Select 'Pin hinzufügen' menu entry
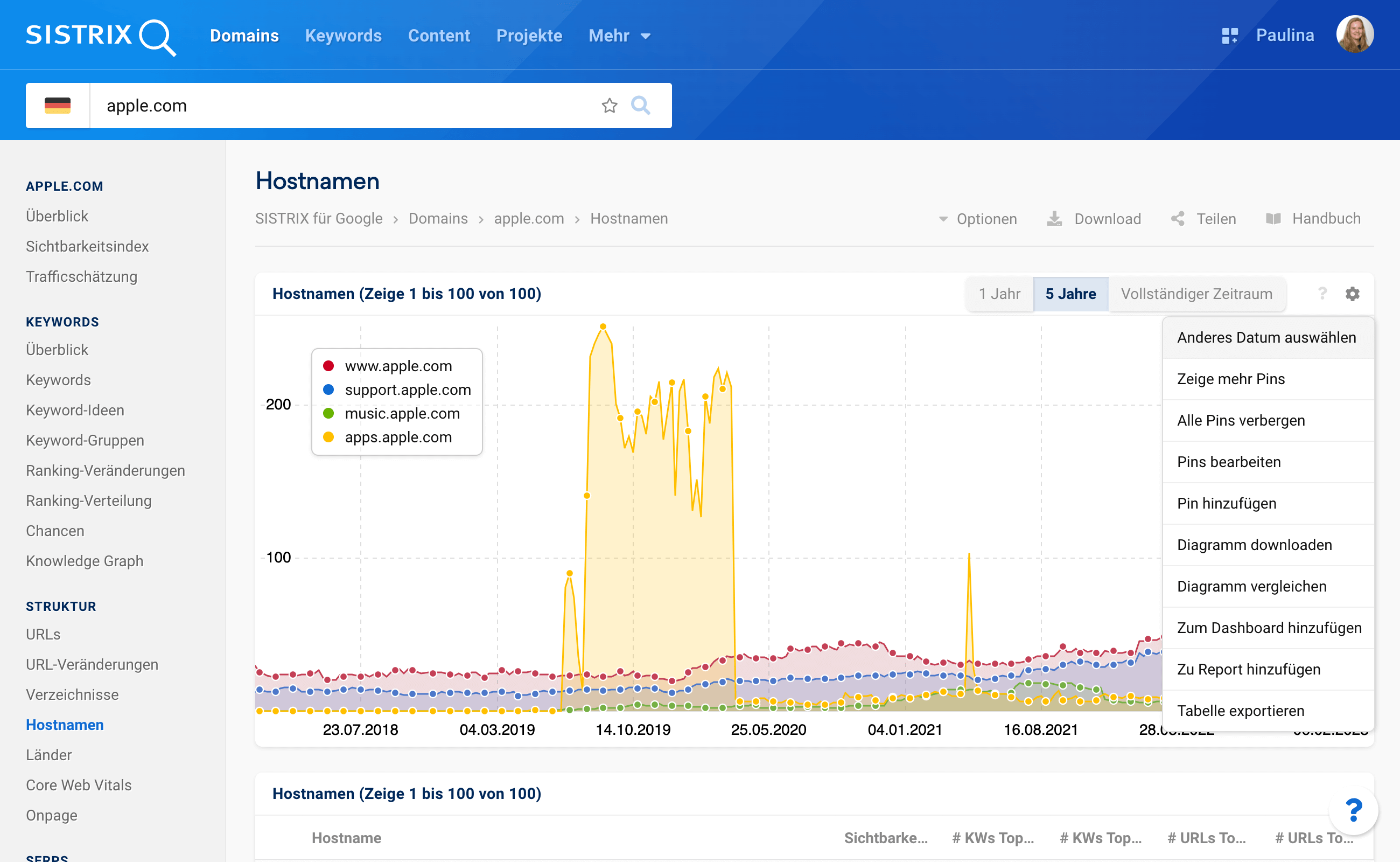Screen dimensions: 1400x862 (1226, 503)
